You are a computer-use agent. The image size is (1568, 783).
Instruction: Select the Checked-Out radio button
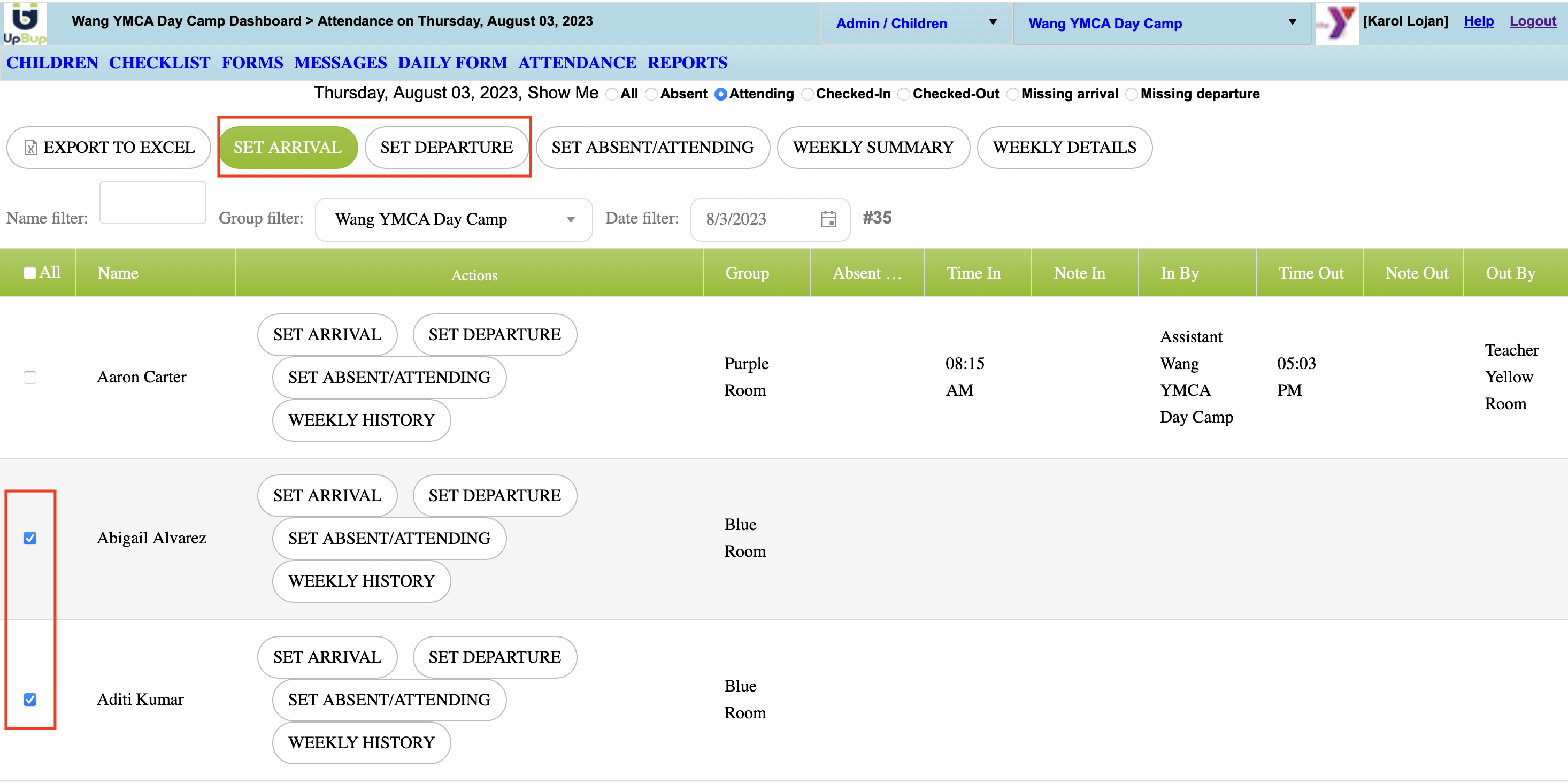click(904, 94)
